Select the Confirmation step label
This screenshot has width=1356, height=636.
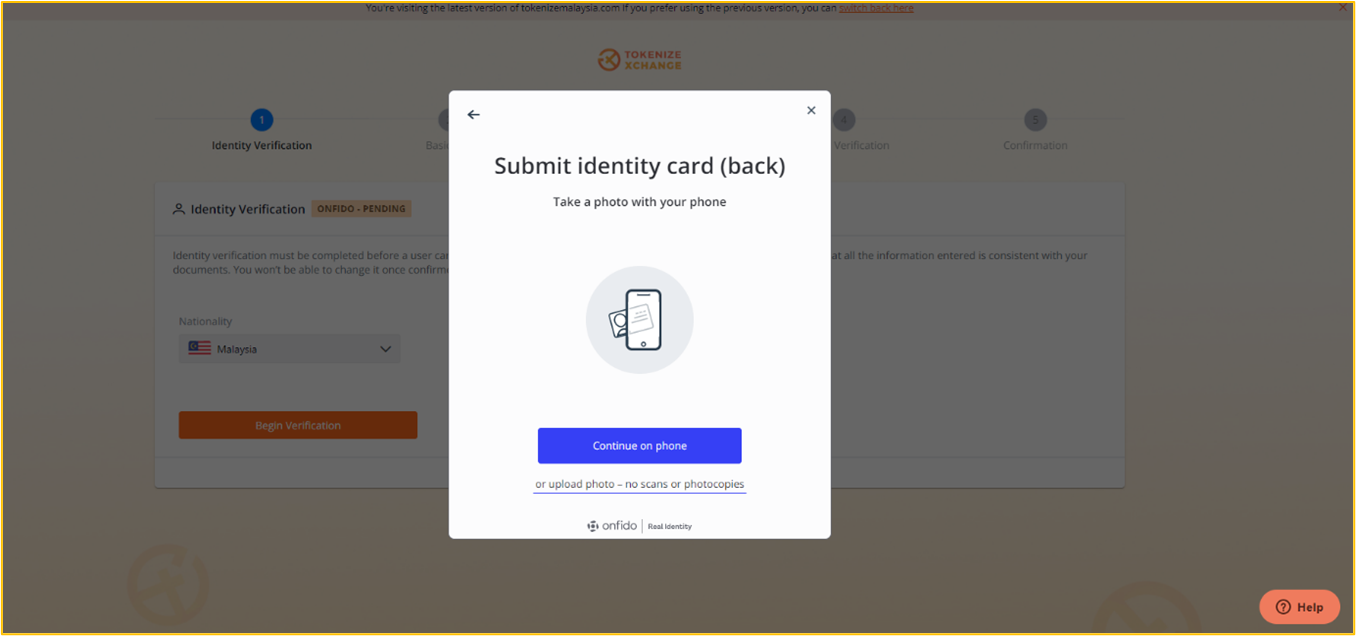[x=1036, y=145]
